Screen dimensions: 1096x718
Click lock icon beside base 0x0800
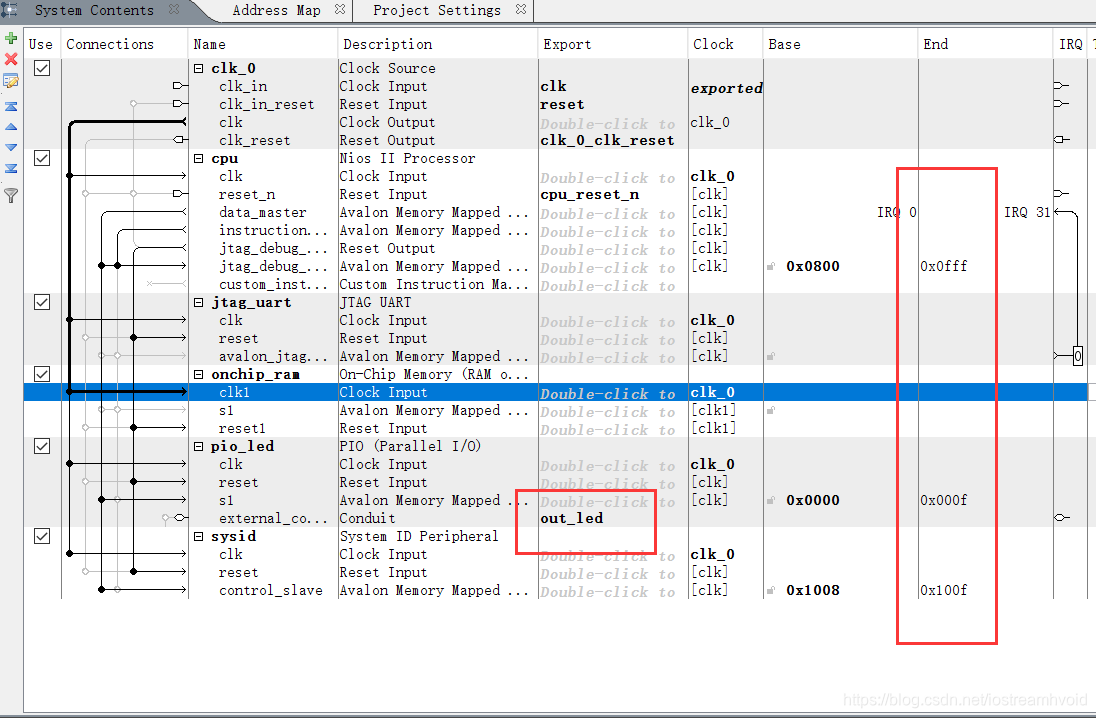tap(771, 266)
